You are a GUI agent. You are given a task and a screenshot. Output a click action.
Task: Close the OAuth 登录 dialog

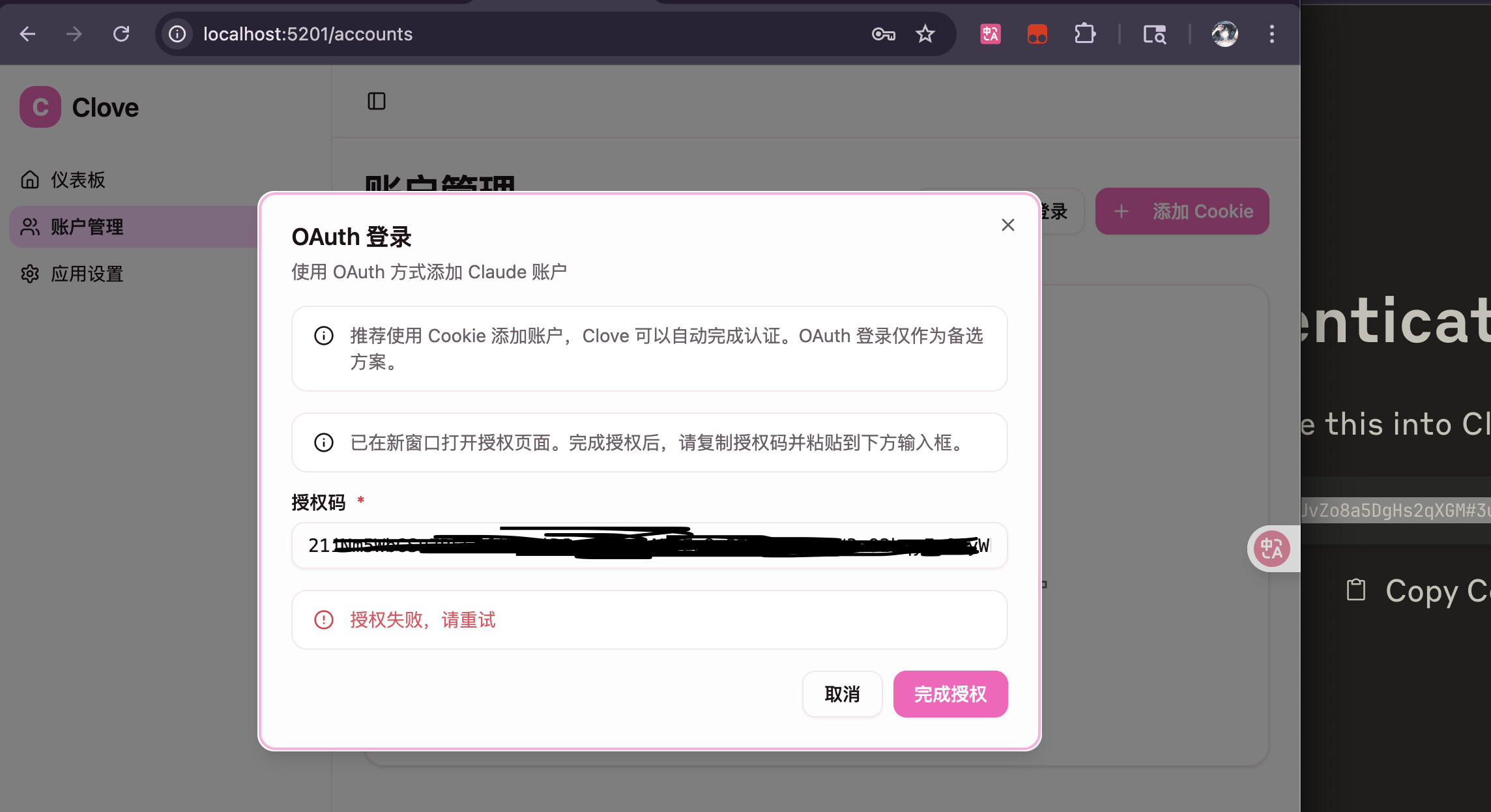click(1007, 225)
